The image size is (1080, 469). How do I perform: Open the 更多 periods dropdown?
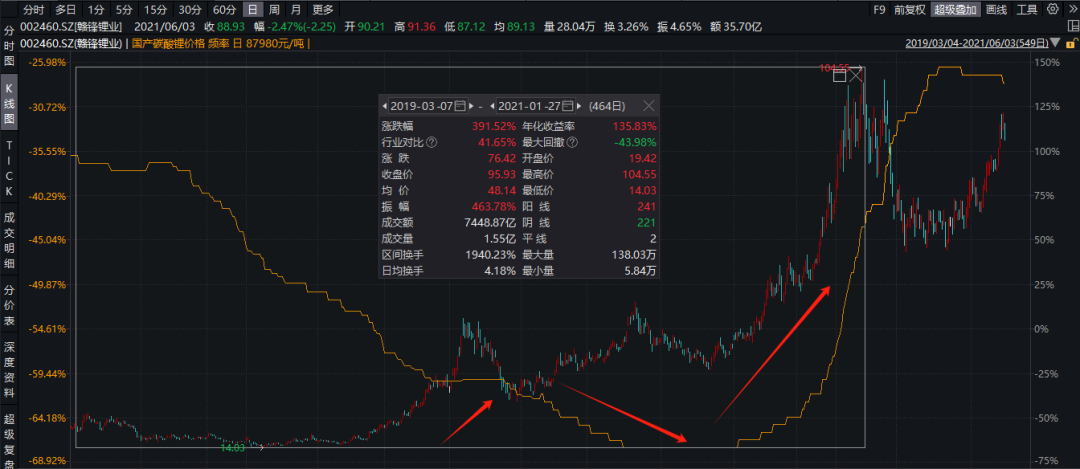[322, 10]
